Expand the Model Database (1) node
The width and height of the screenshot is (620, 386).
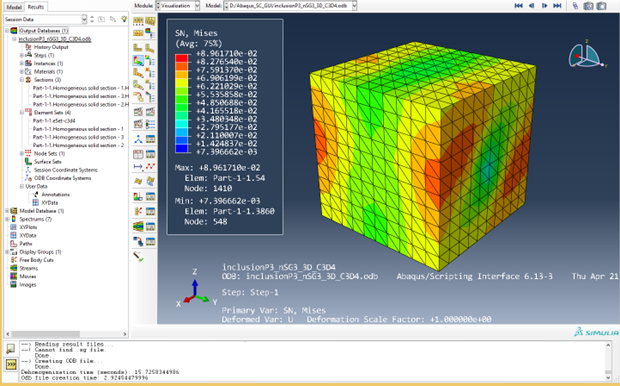7,211
